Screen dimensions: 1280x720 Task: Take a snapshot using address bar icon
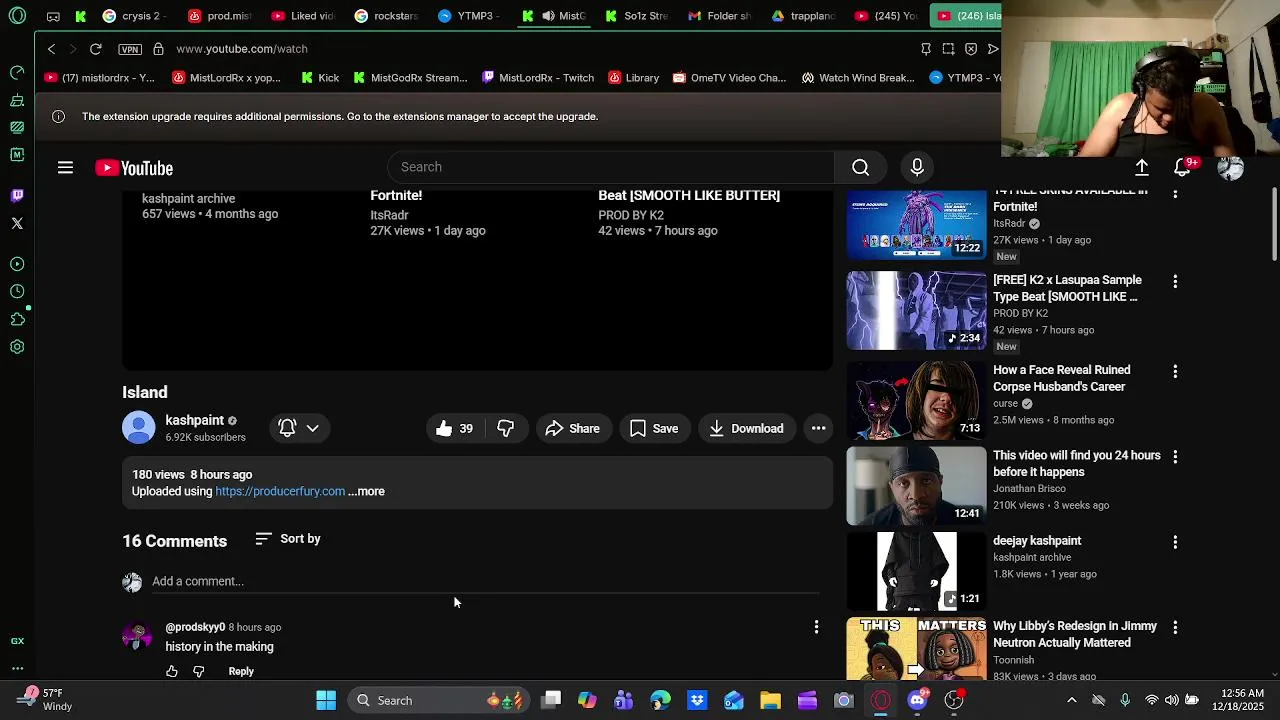point(948,49)
